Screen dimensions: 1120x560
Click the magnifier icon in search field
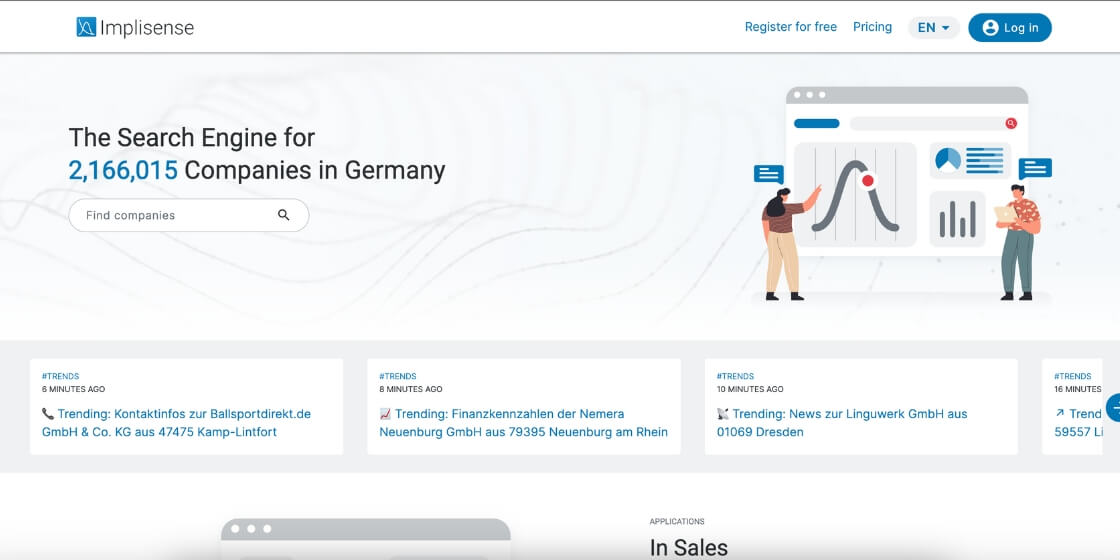pyautogui.click(x=284, y=215)
